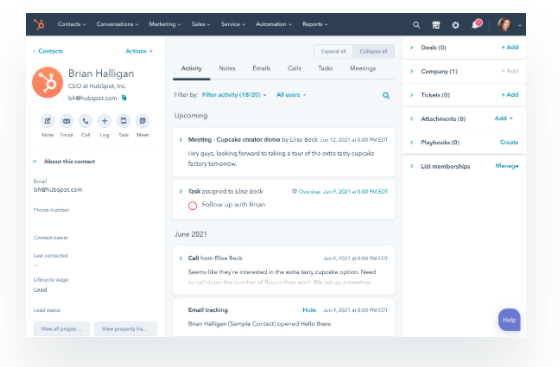
Task: Open account dropdown arrow beside avatar
Action: click(520, 25)
